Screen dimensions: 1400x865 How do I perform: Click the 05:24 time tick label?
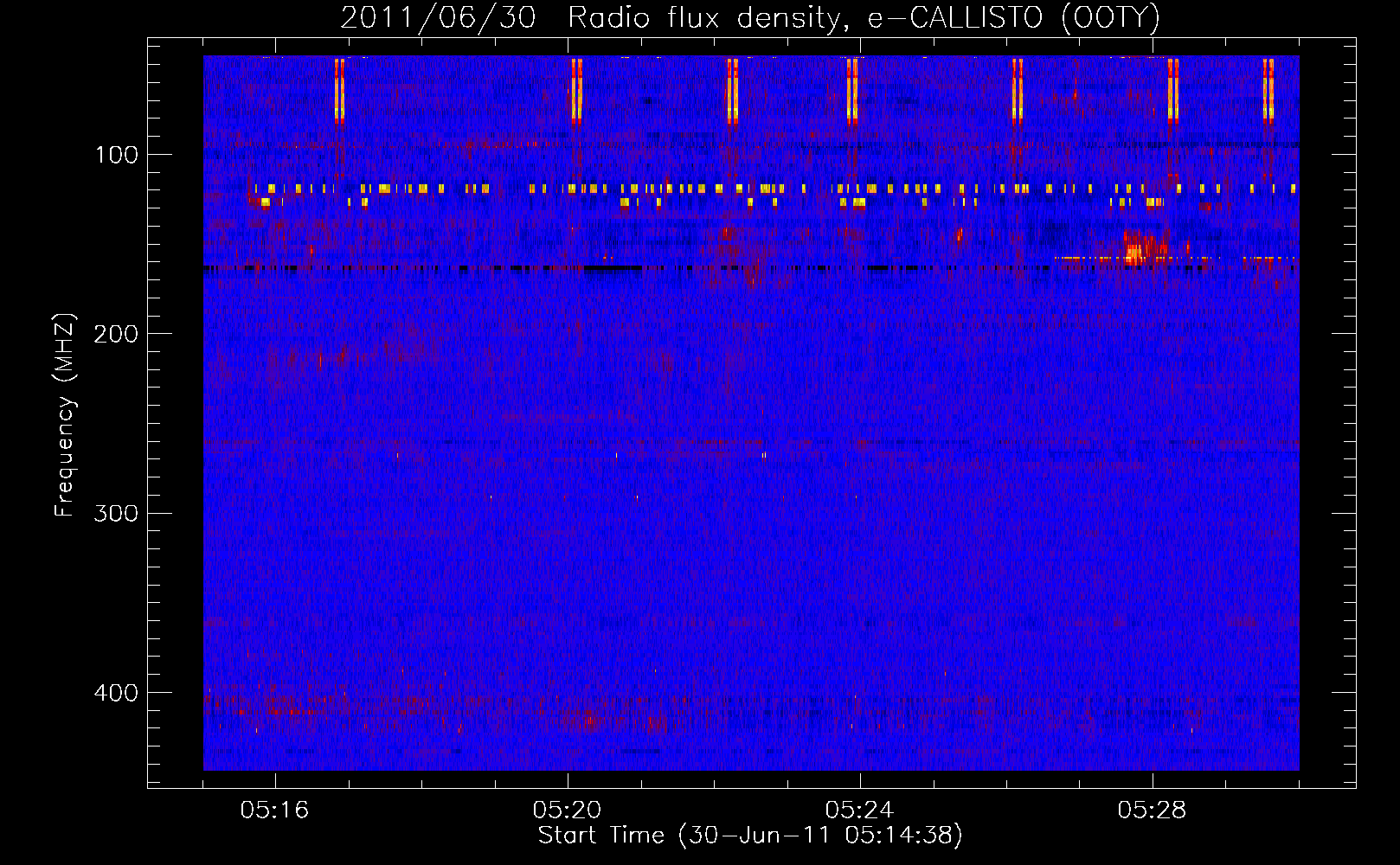(x=859, y=811)
